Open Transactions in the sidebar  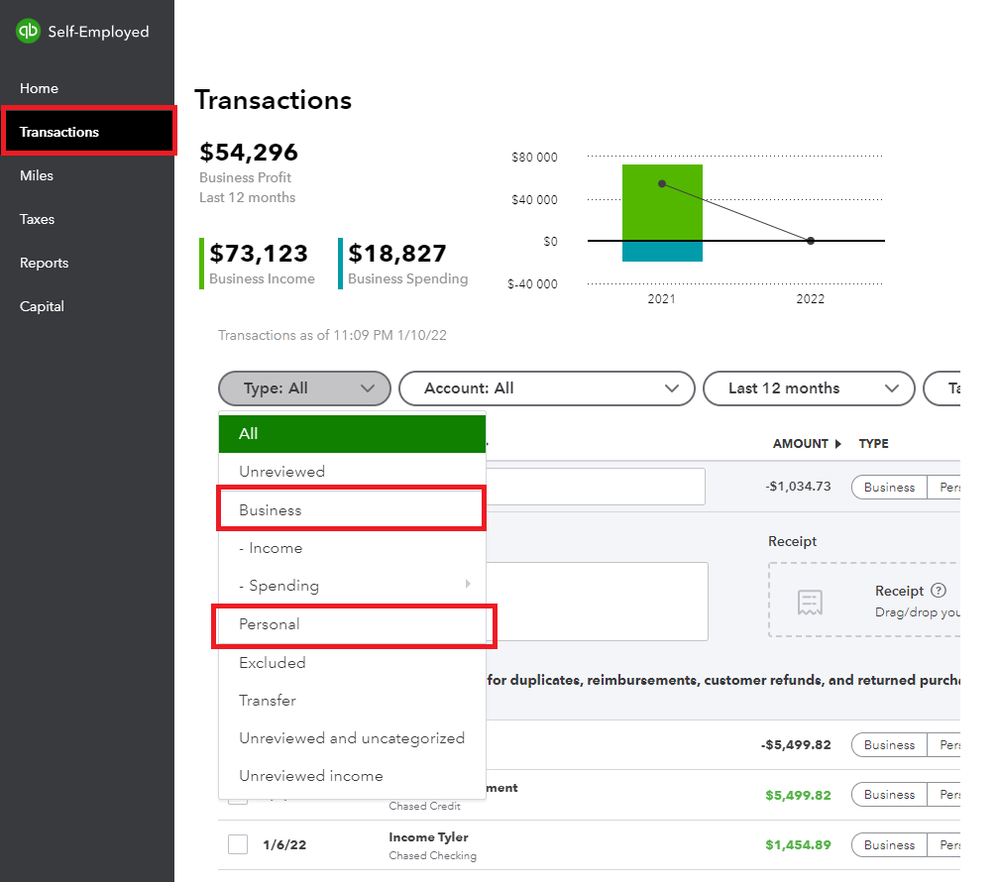coord(89,131)
